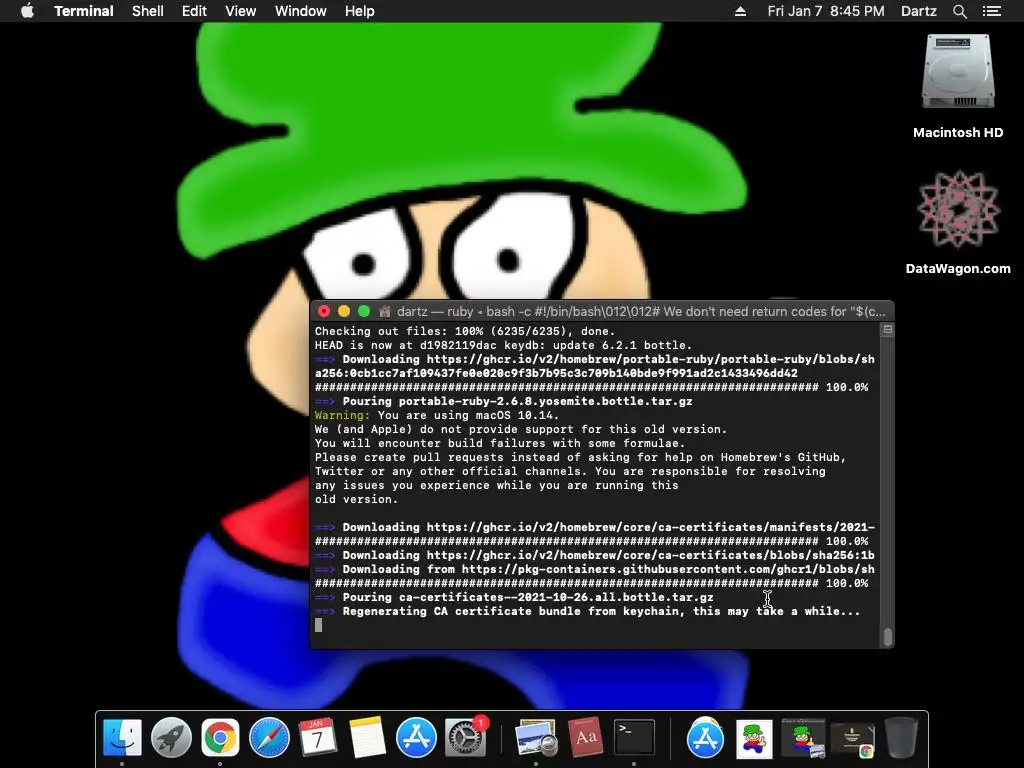Open minimized window thumbnail with Chrome badge

pos(852,740)
